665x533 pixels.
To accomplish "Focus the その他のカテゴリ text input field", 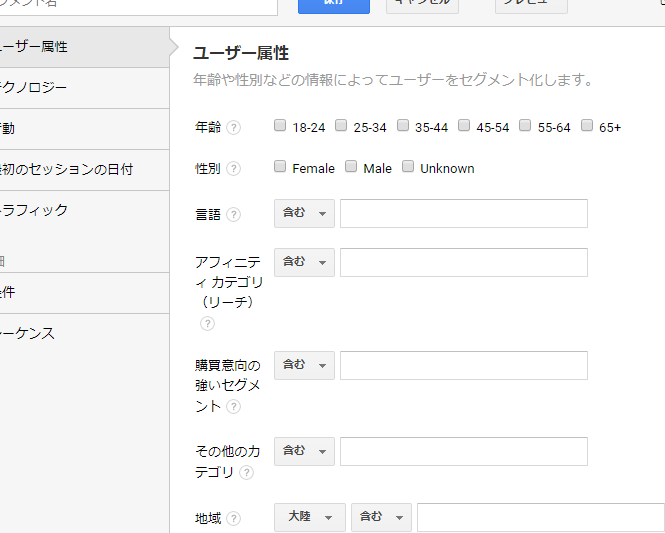I will [x=464, y=451].
